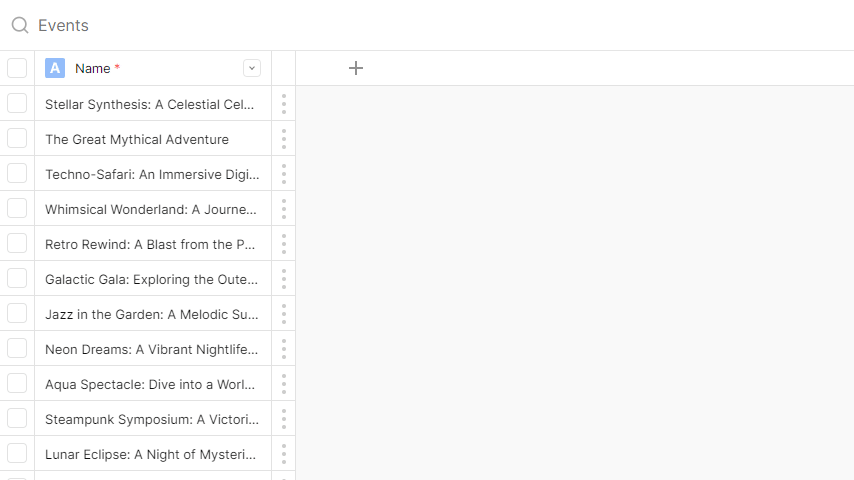Open Jazz in the Garden row menu
Screen dimensions: 854x480
[284, 314]
